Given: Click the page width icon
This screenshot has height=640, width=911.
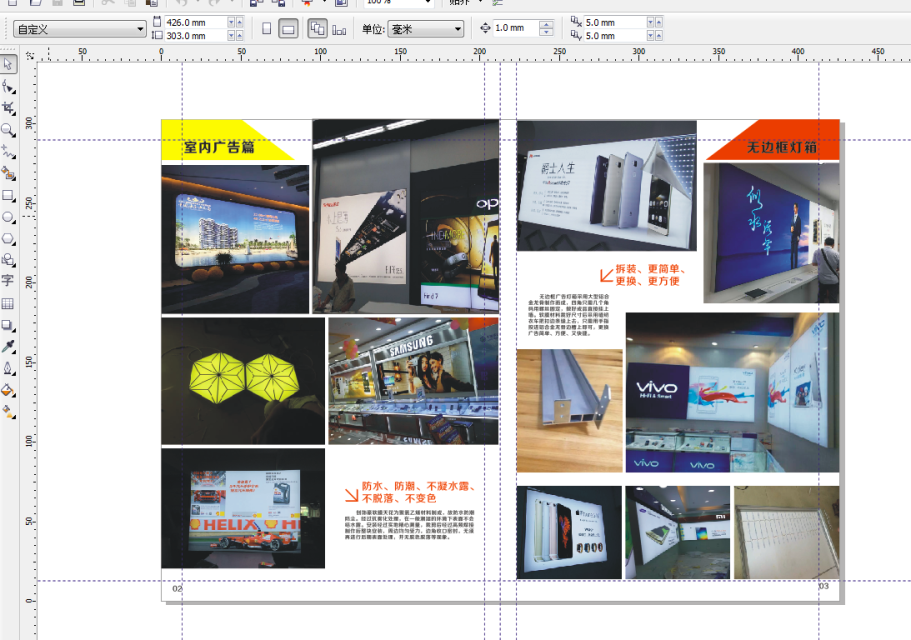Looking at the screenshot, I should click(x=157, y=22).
